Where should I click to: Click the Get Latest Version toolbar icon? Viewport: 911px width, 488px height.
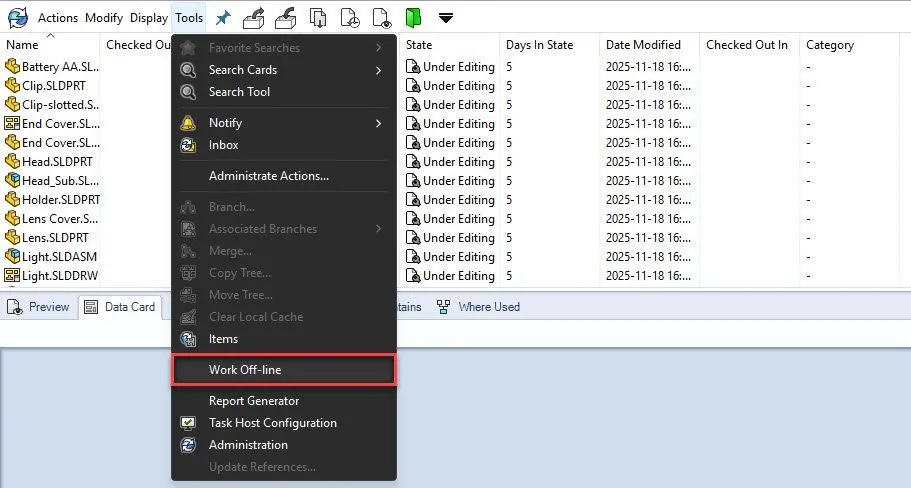(x=318, y=18)
